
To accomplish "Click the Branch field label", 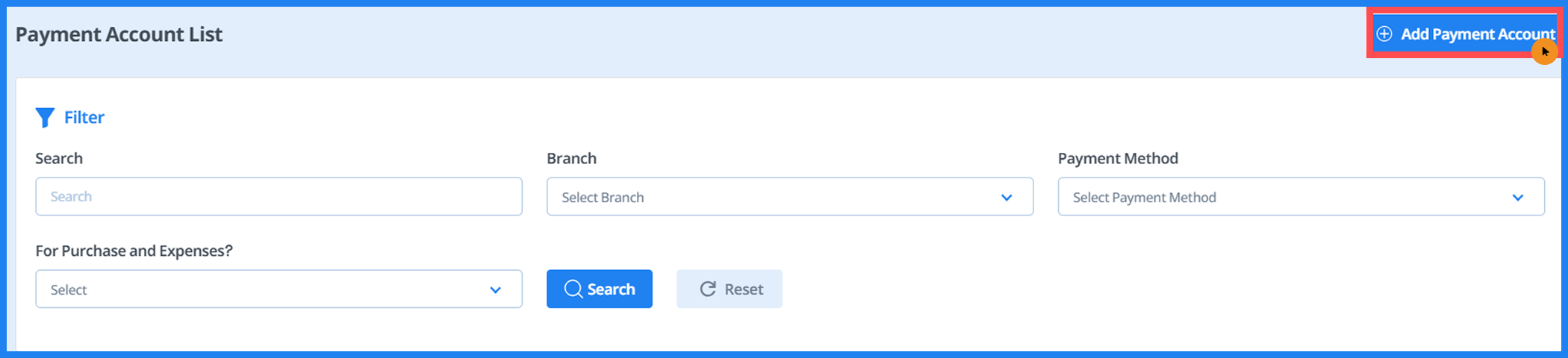I will tap(571, 158).
